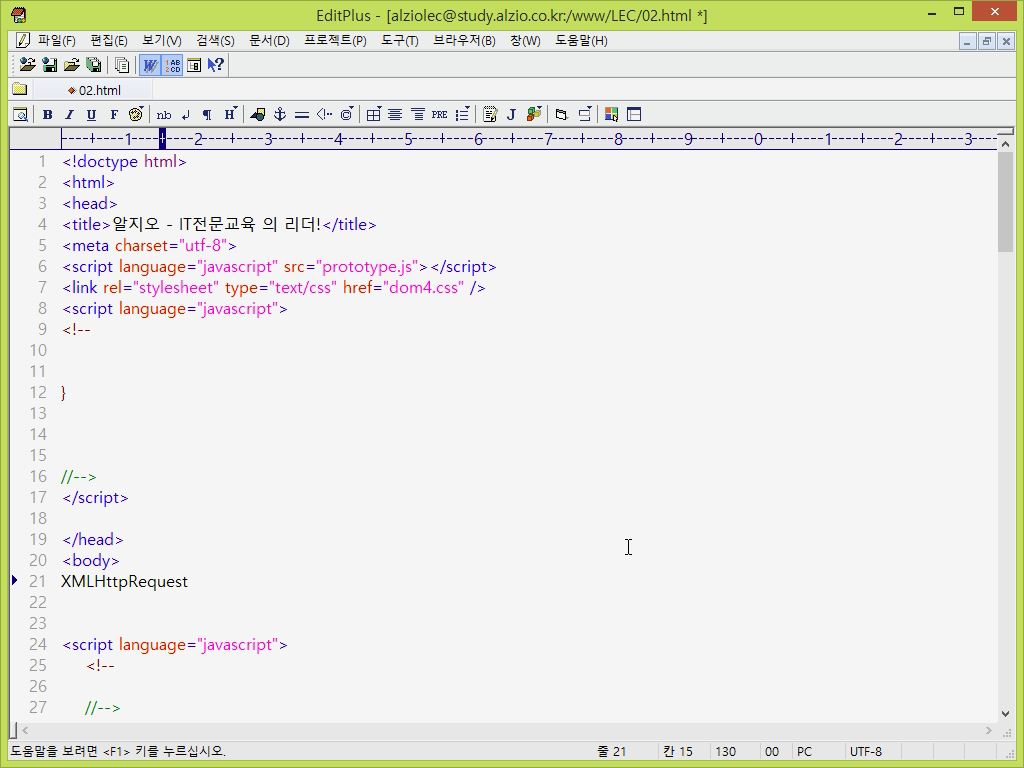1024x768 pixels.
Task: Open the 브라우저(B) menu
Action: tap(464, 40)
